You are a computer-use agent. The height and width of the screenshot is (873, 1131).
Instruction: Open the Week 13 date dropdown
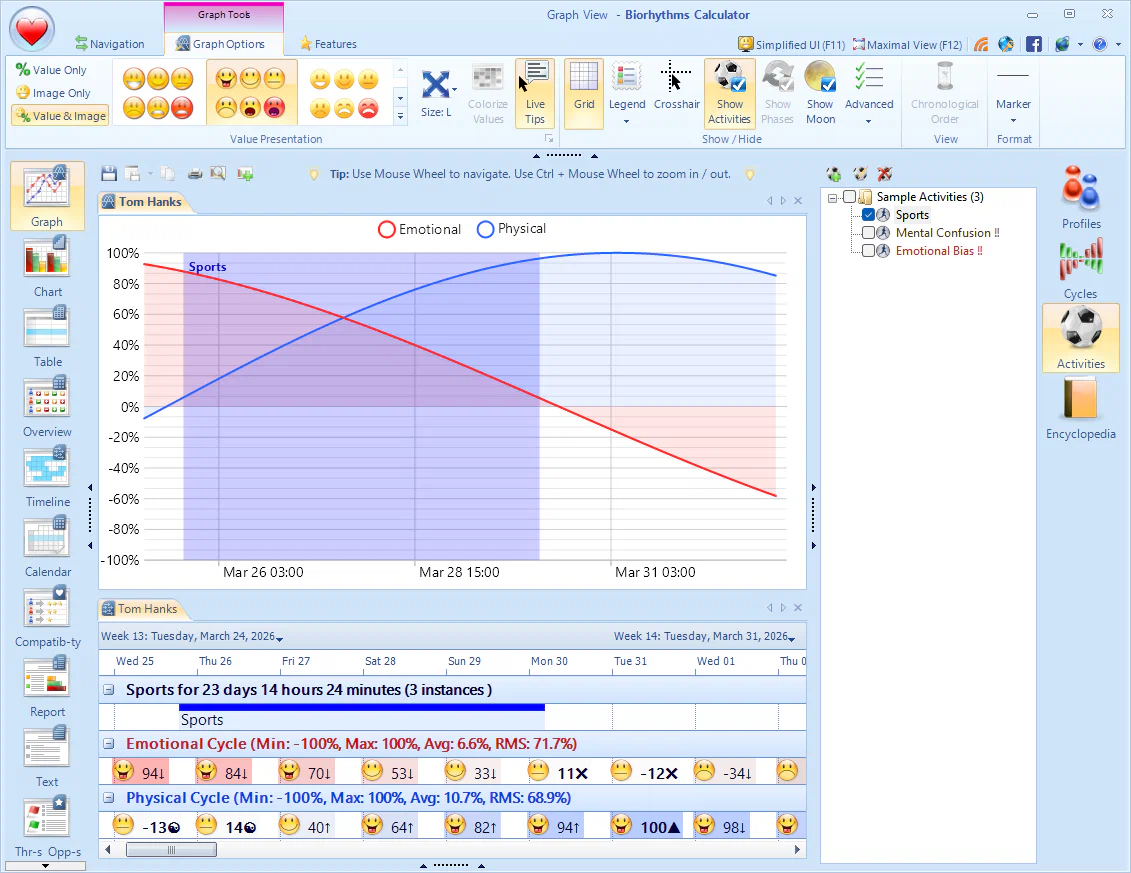pos(279,635)
